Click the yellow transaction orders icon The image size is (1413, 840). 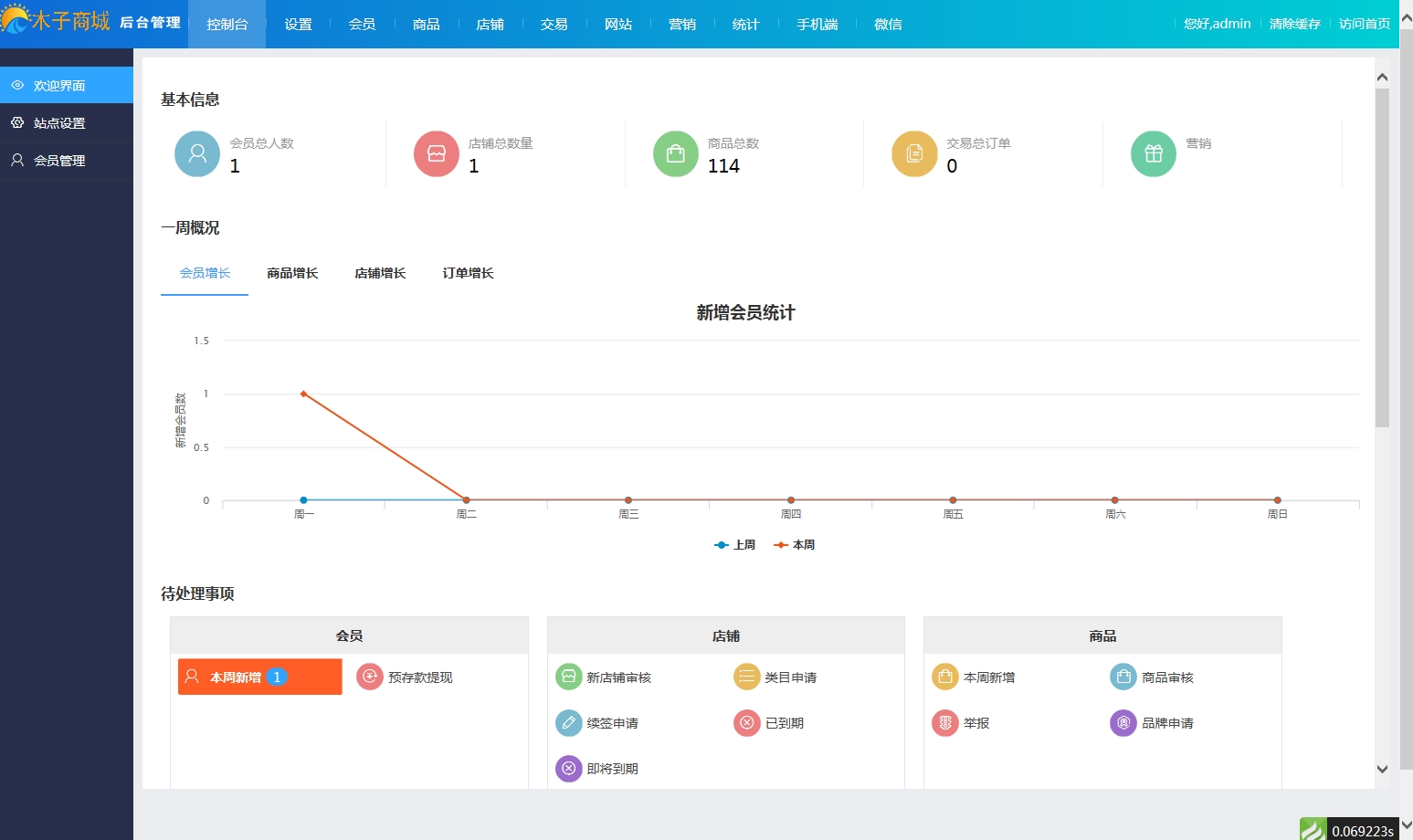(x=914, y=154)
